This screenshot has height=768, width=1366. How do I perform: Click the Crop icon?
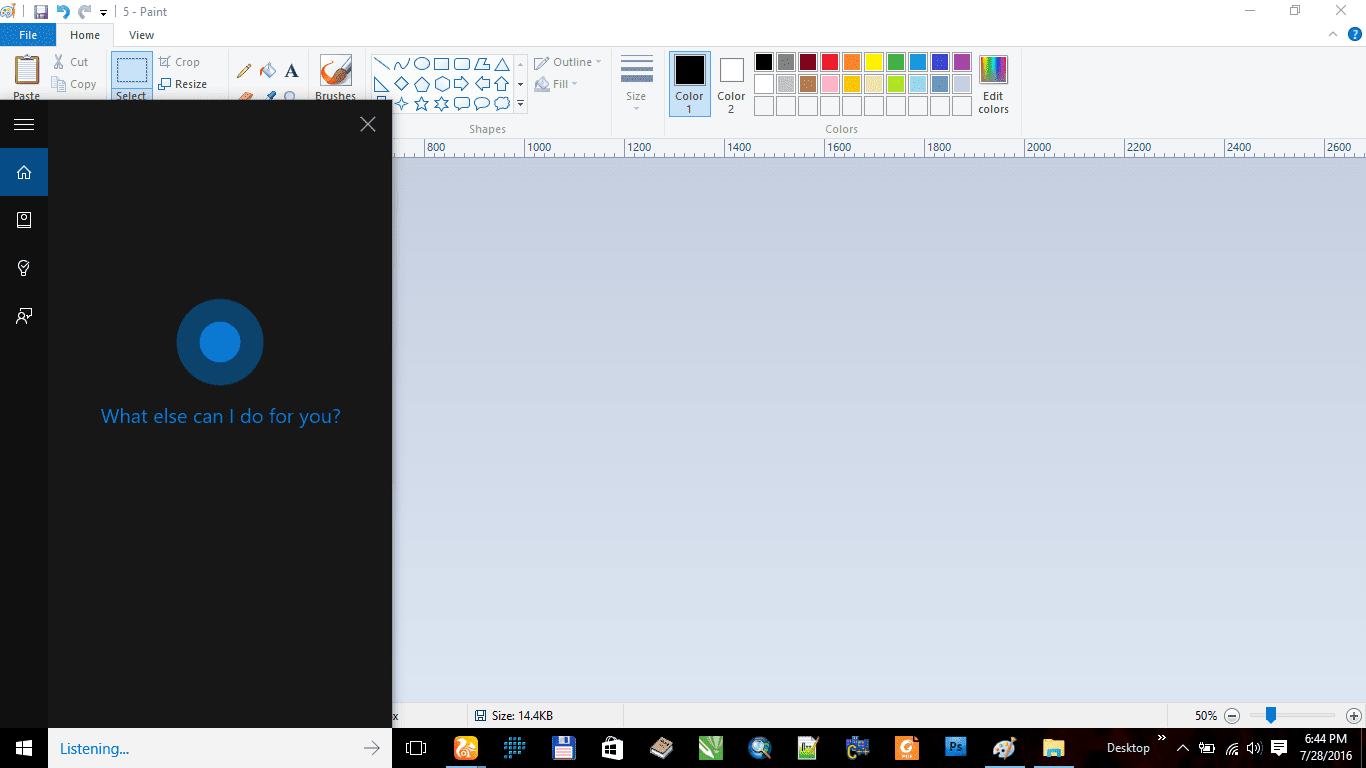[166, 62]
